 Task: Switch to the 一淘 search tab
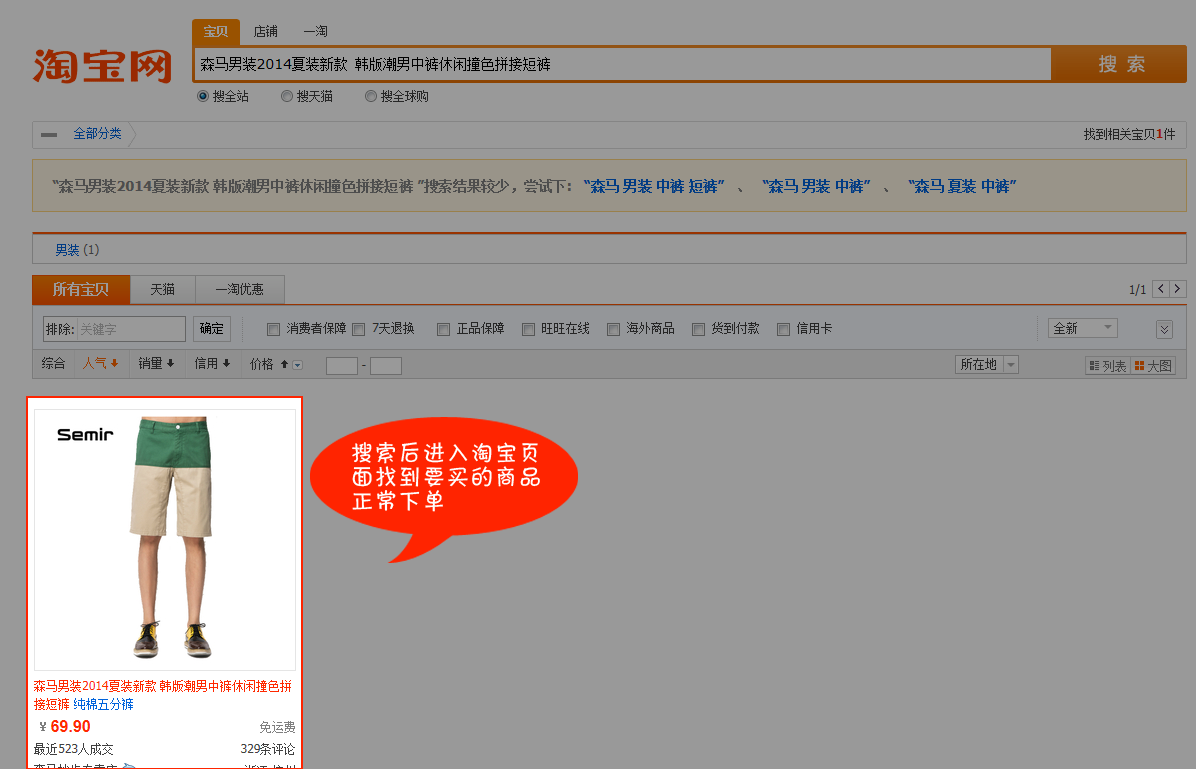315,31
